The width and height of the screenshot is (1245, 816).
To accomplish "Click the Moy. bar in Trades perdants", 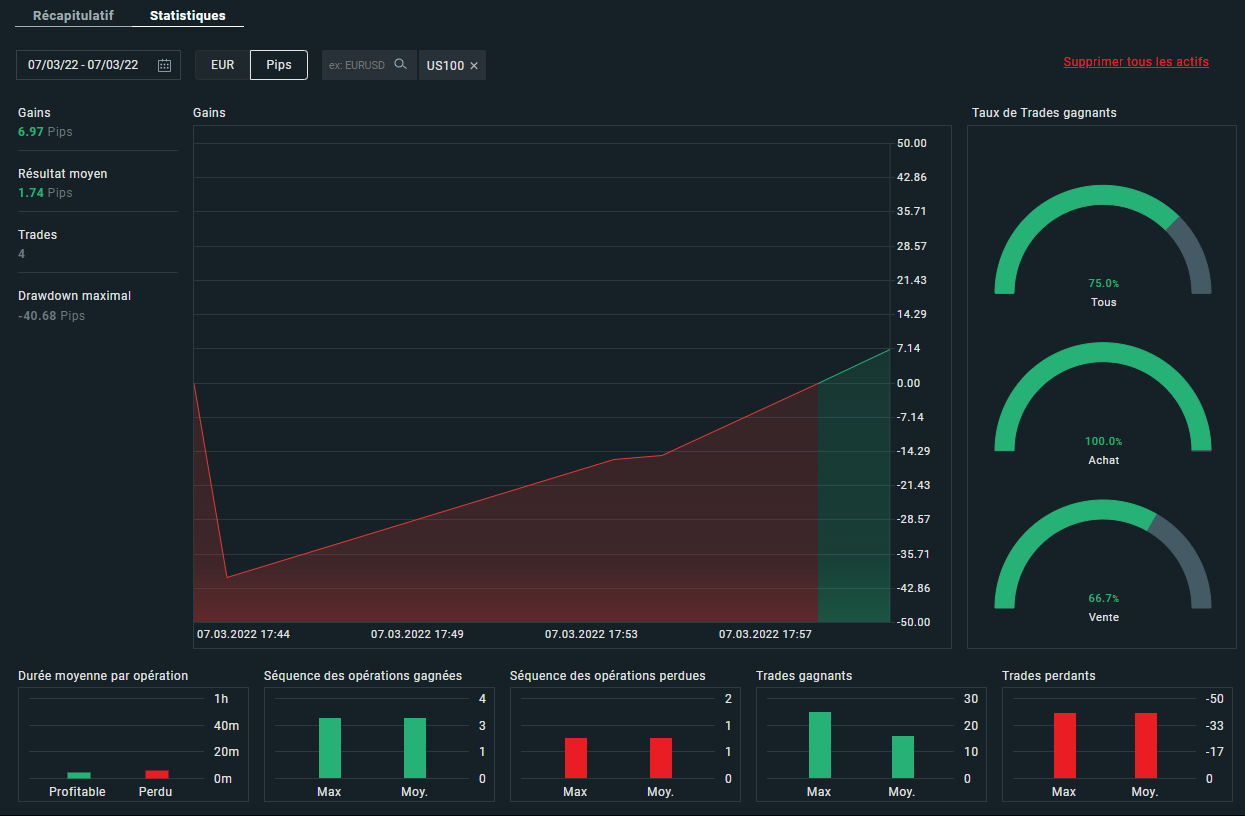I will [1146, 745].
